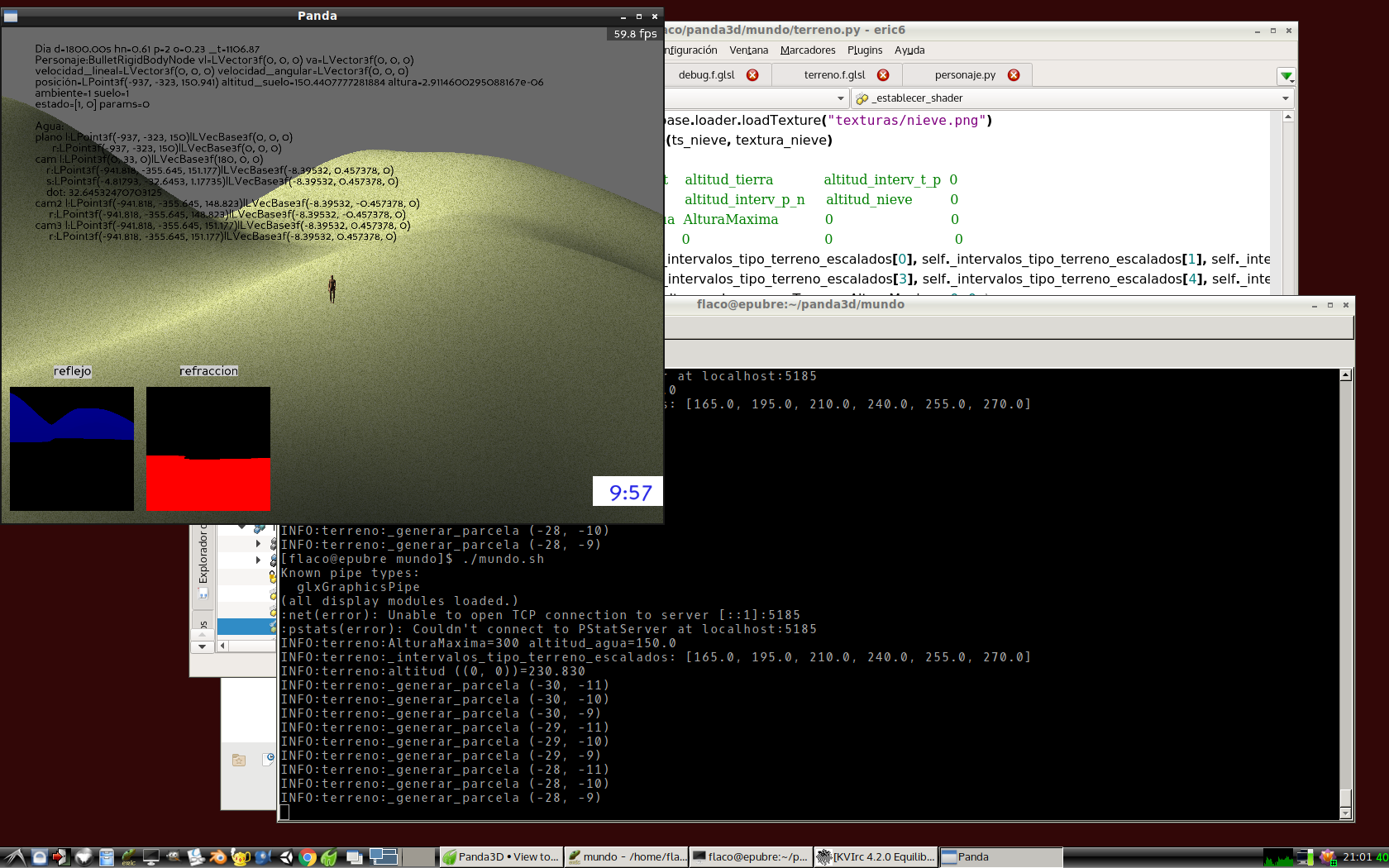Open the green tab list dropdown arrow
This screenshot has height=868, width=1389.
1286,76
